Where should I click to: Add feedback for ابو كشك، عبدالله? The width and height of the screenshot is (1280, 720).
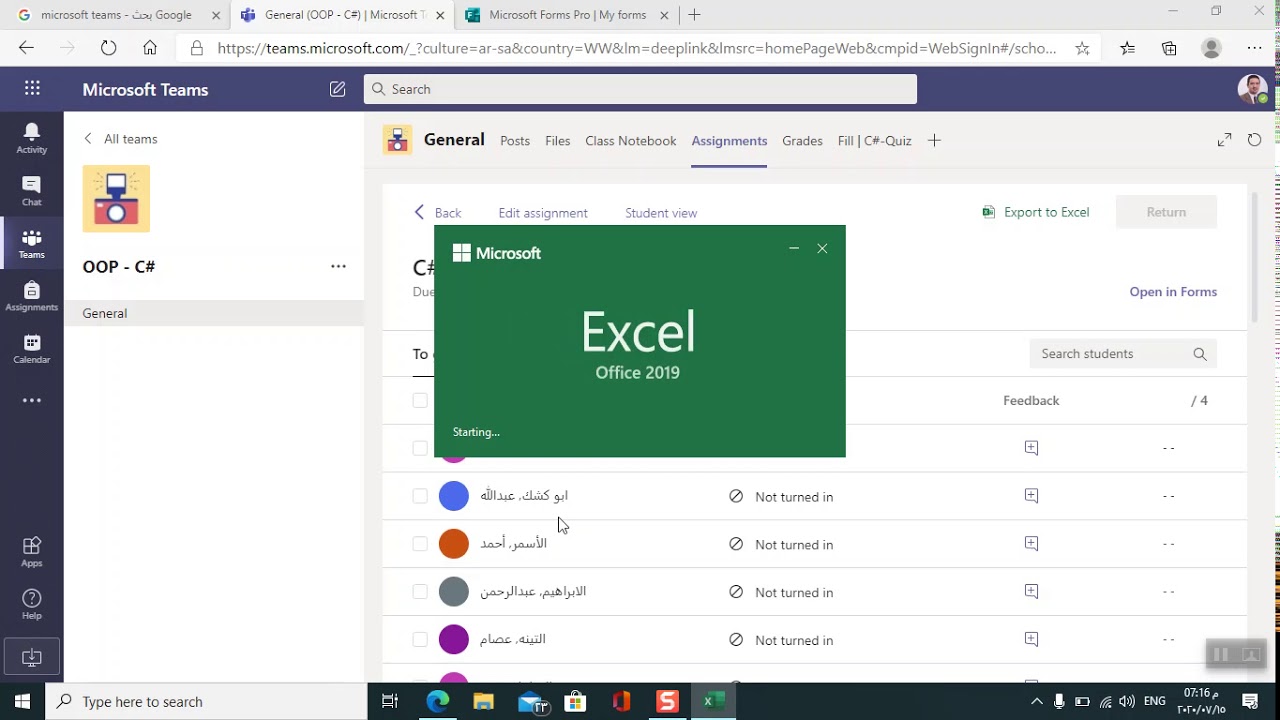(x=1031, y=496)
